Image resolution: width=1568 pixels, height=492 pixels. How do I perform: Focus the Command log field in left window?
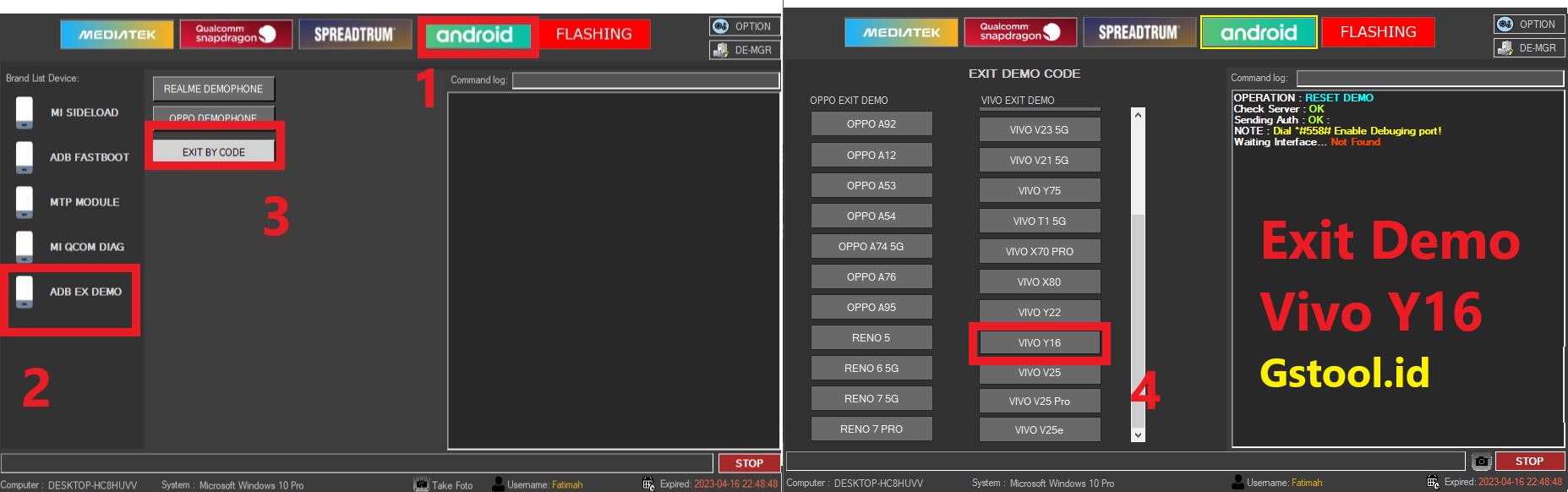[x=646, y=80]
